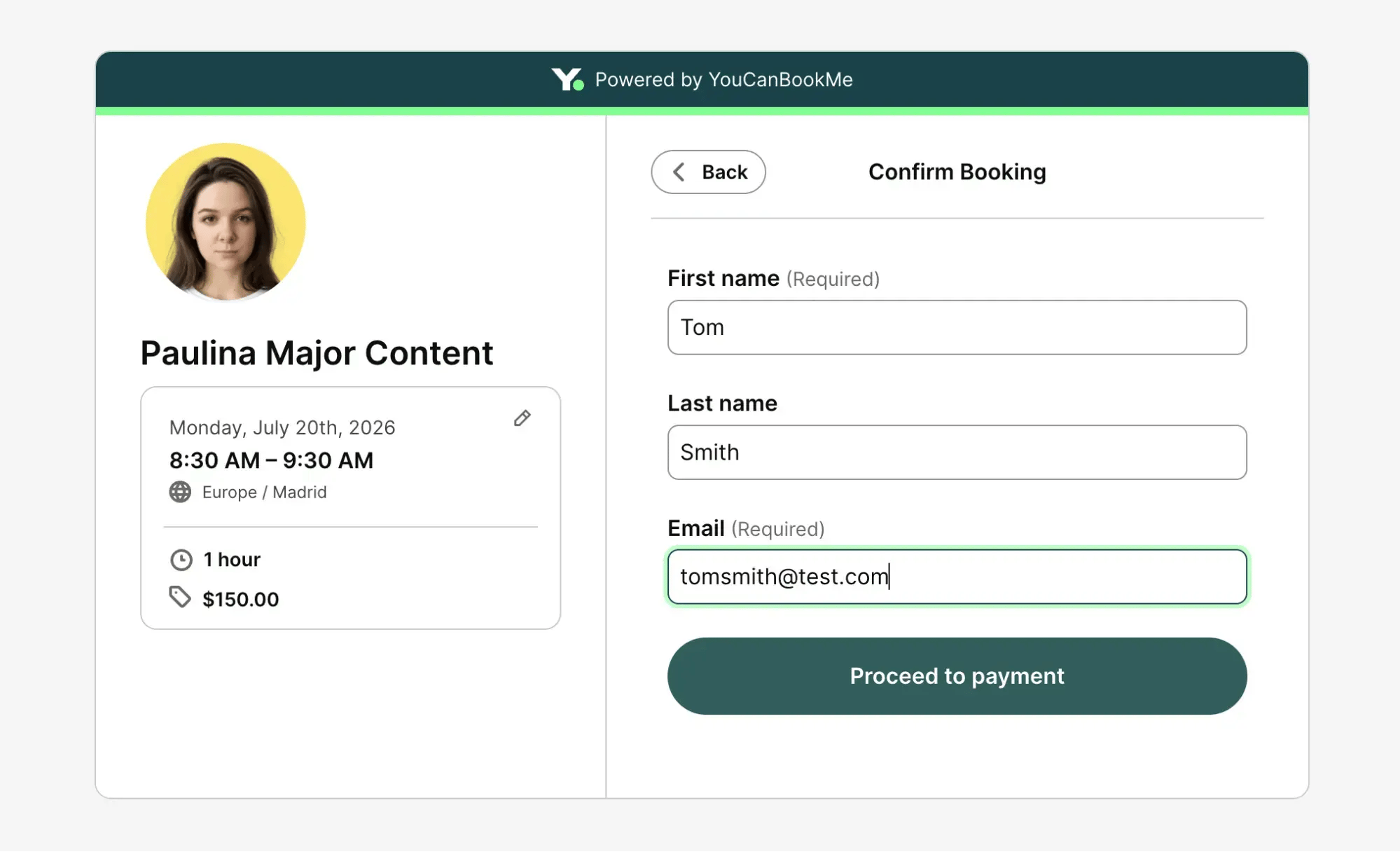
Task: Click the Last name label
Action: [x=722, y=403]
